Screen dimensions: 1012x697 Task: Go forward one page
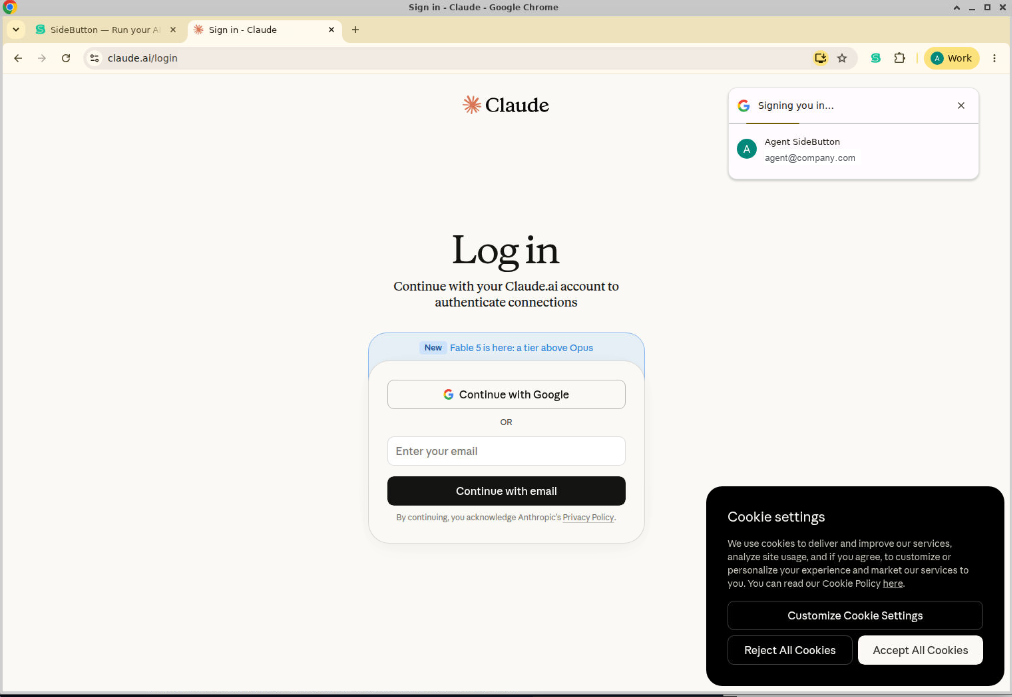click(42, 58)
